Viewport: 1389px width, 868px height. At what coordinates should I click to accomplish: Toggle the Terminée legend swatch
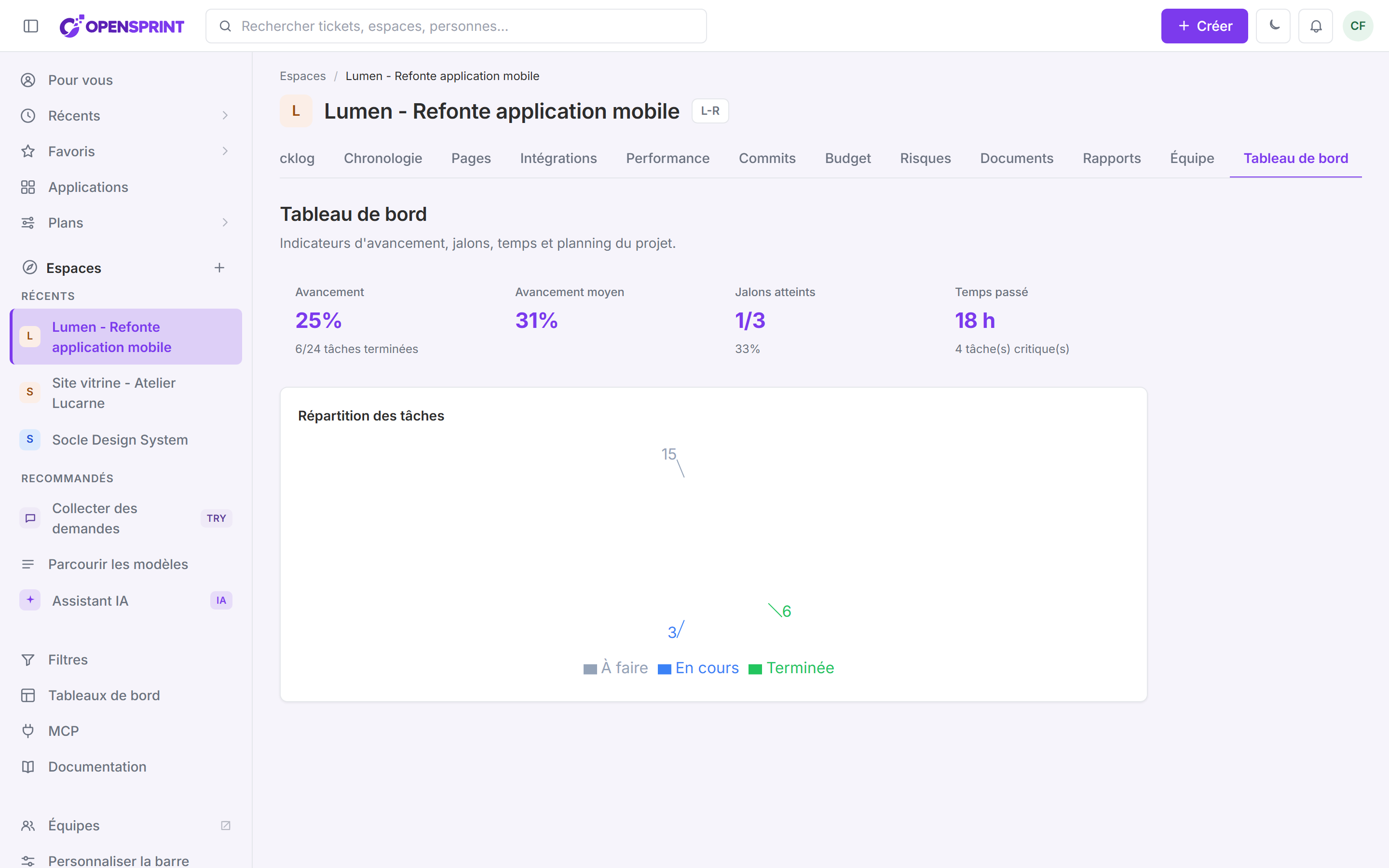click(x=755, y=669)
